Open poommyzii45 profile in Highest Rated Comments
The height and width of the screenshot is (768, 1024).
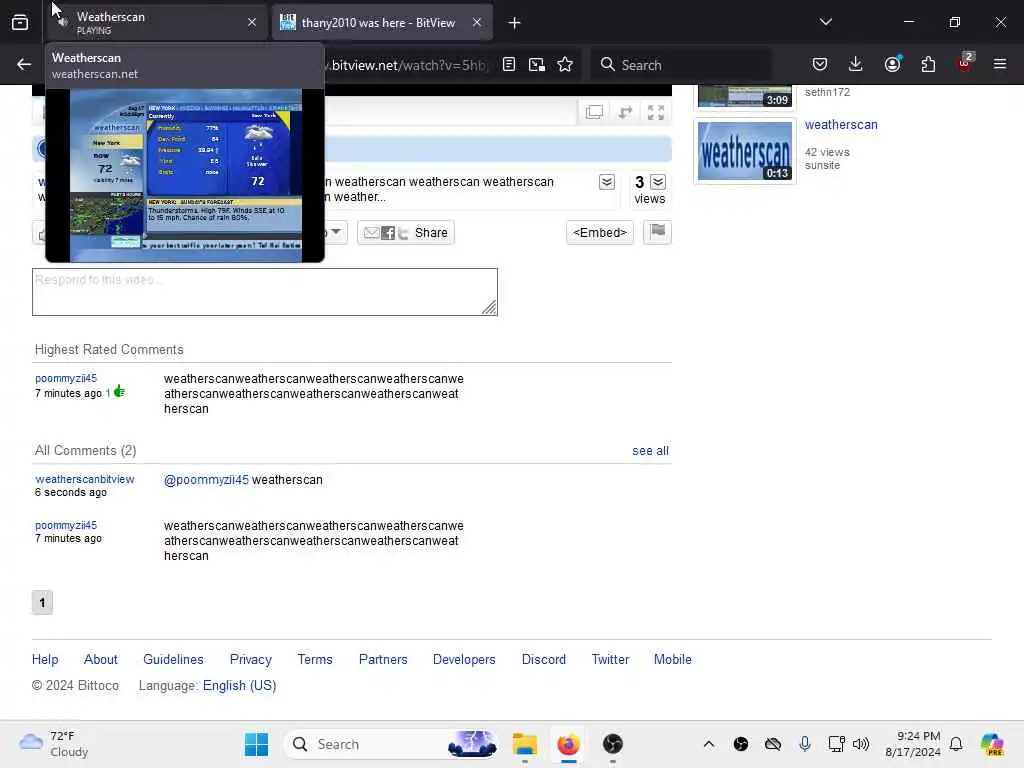66,378
